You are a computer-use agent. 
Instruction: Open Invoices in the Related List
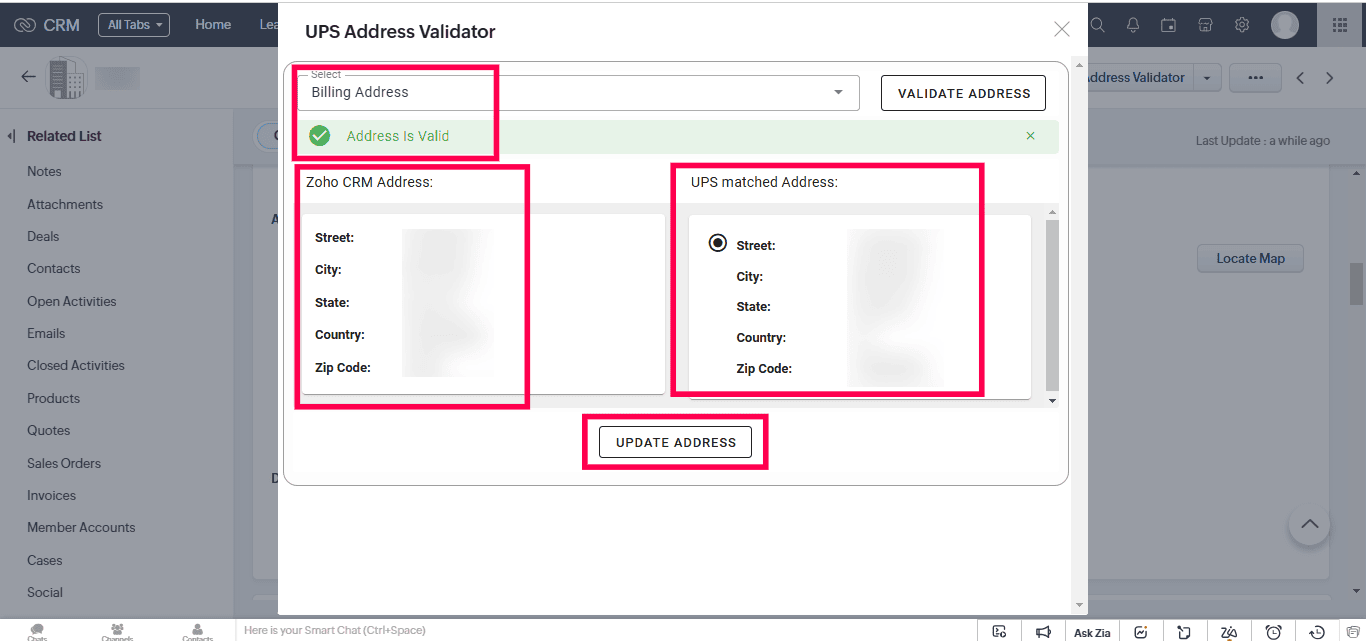52,495
